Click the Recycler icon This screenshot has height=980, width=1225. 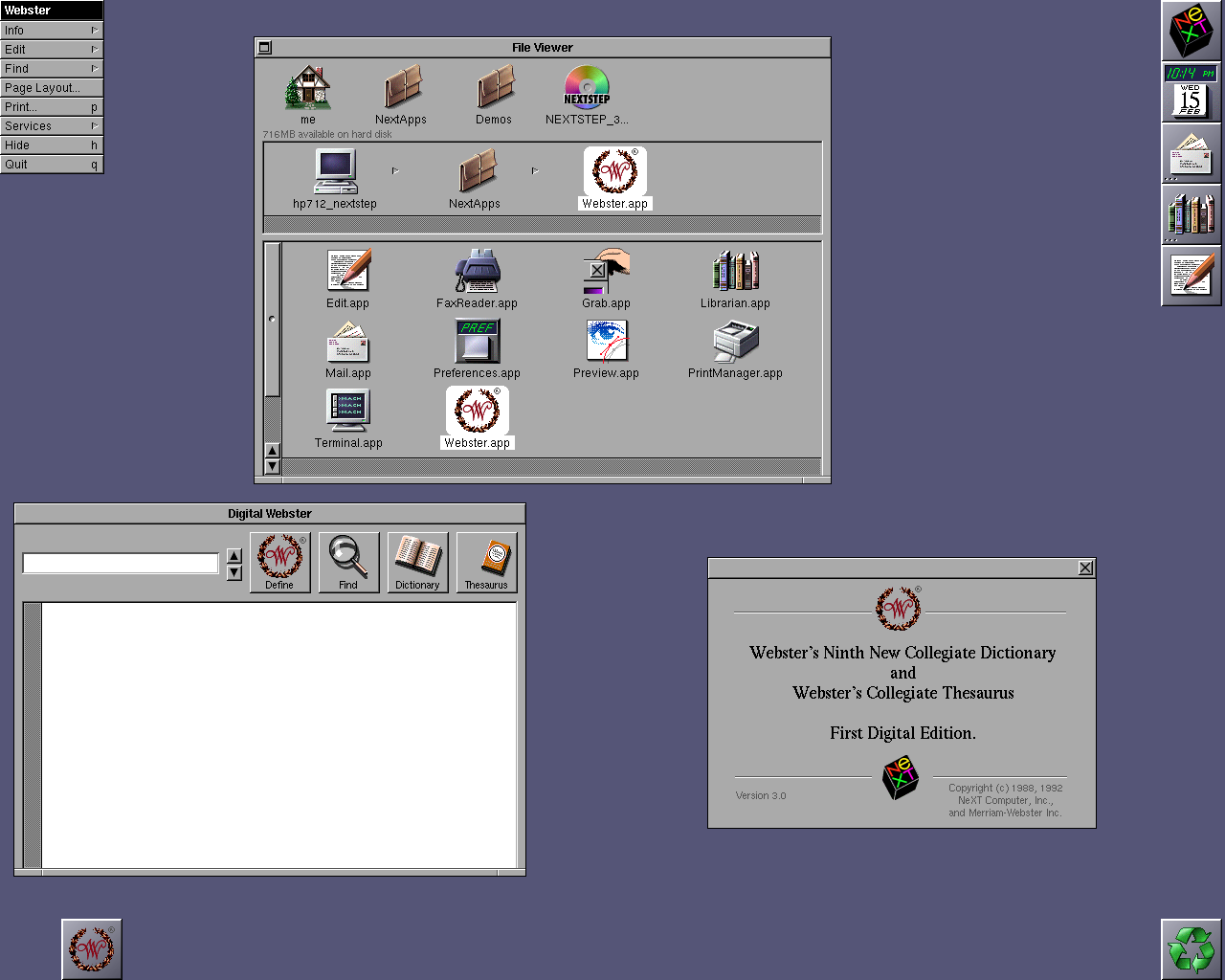pyautogui.click(x=1192, y=949)
